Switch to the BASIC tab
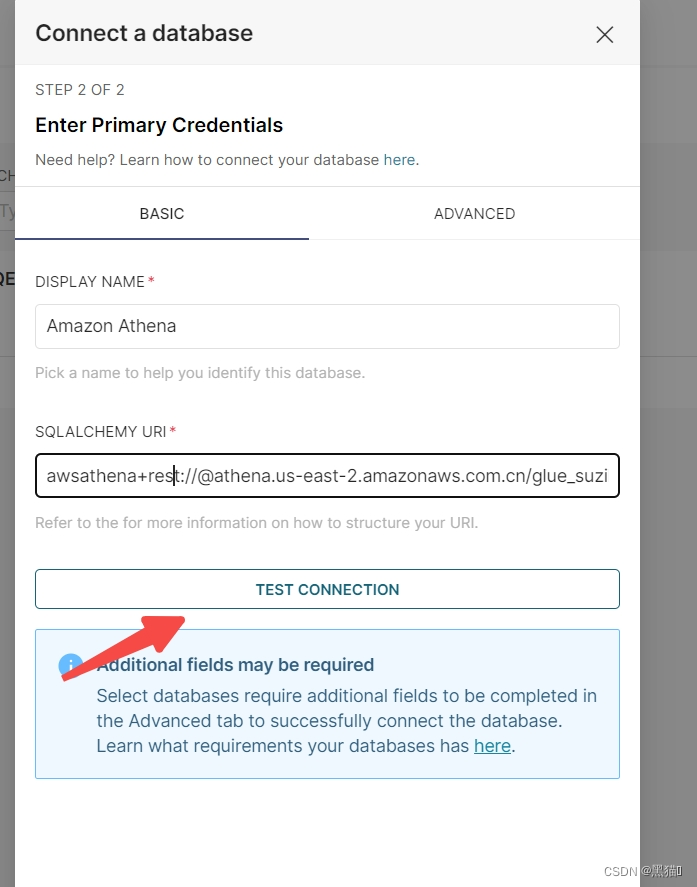Viewport: 697px width, 887px height. pyautogui.click(x=162, y=214)
